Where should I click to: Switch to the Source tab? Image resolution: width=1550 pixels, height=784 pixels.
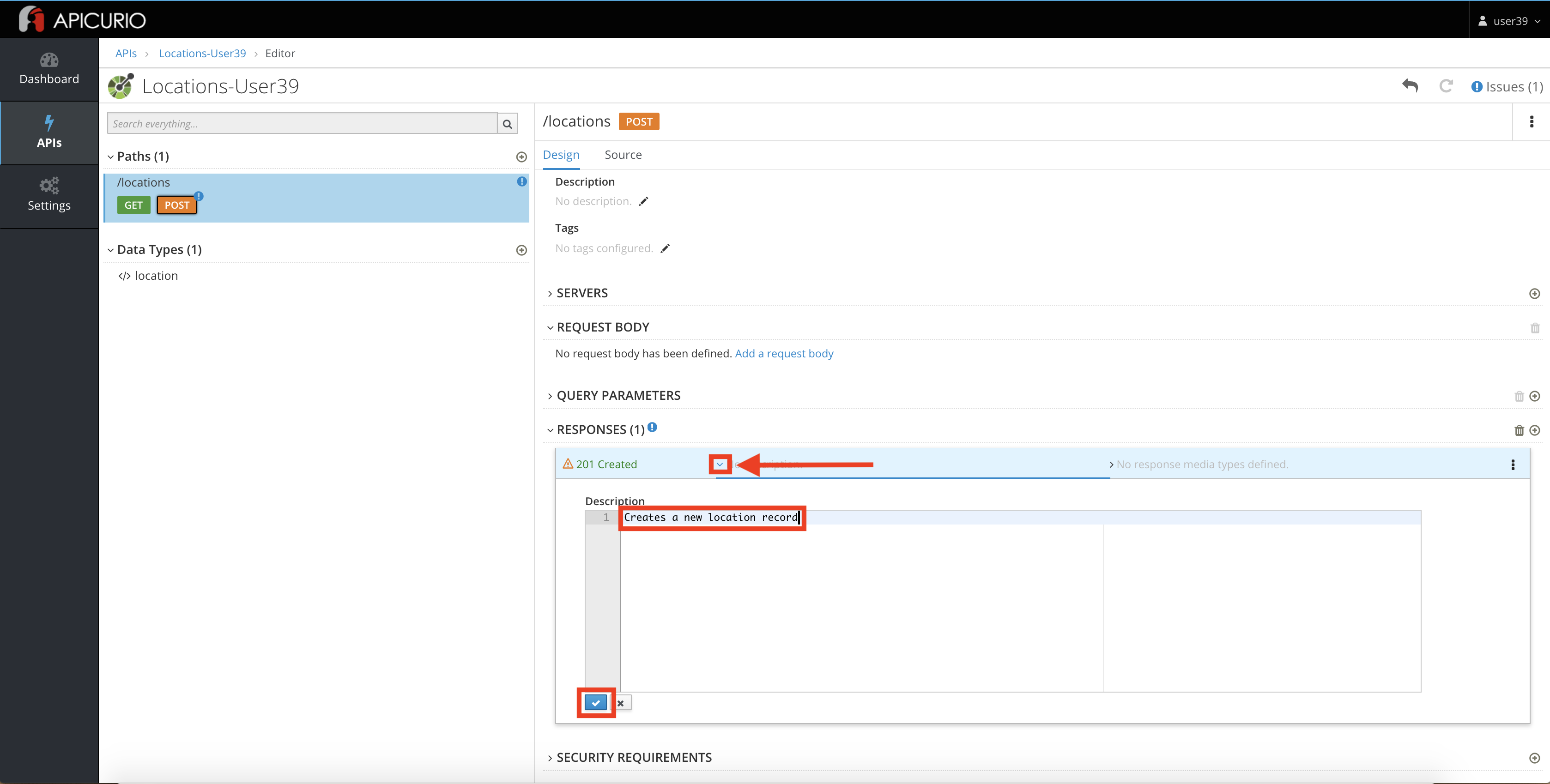point(623,155)
